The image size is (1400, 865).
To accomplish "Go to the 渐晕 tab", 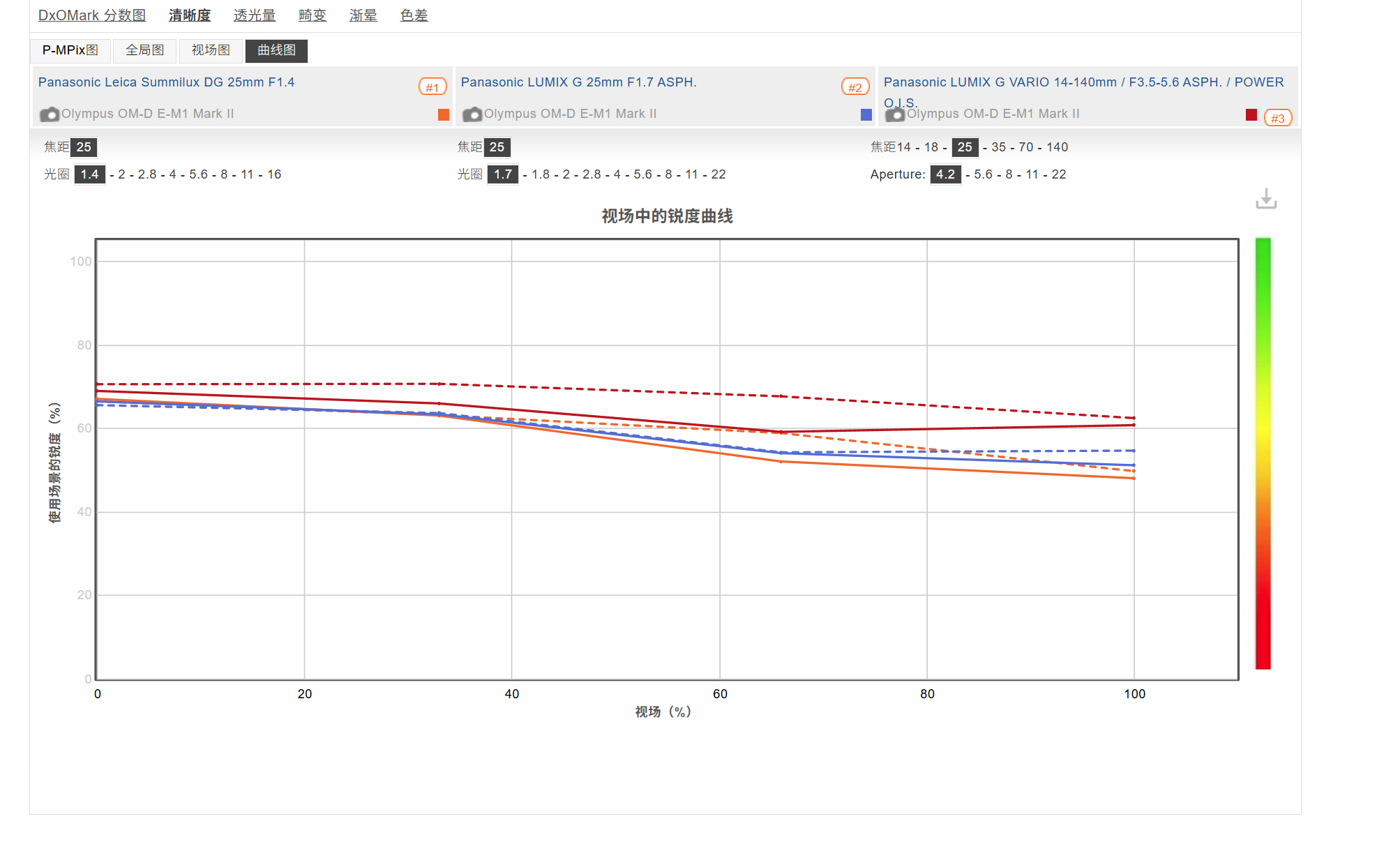I will click(363, 15).
